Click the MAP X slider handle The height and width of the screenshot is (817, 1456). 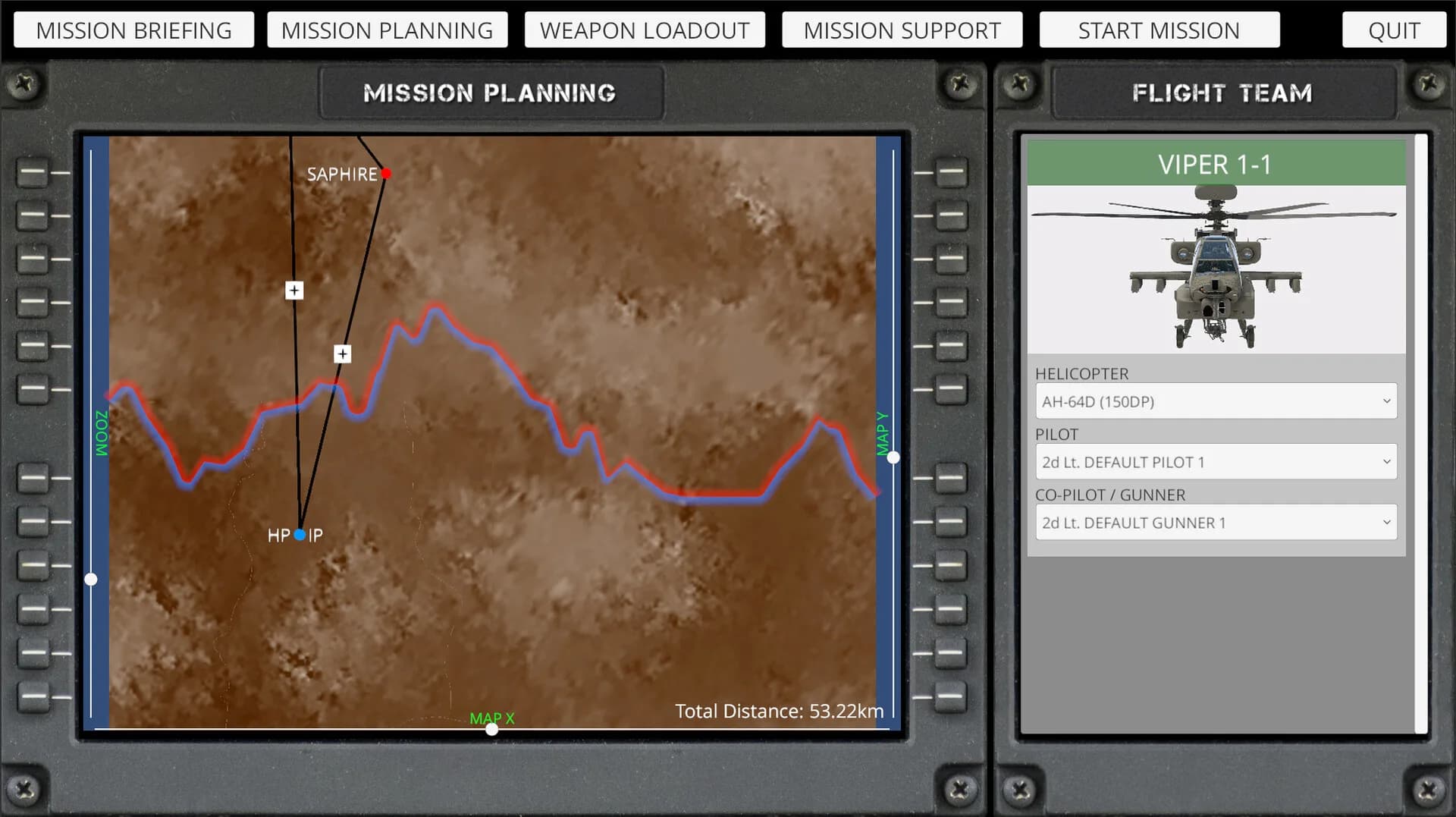[x=492, y=729]
